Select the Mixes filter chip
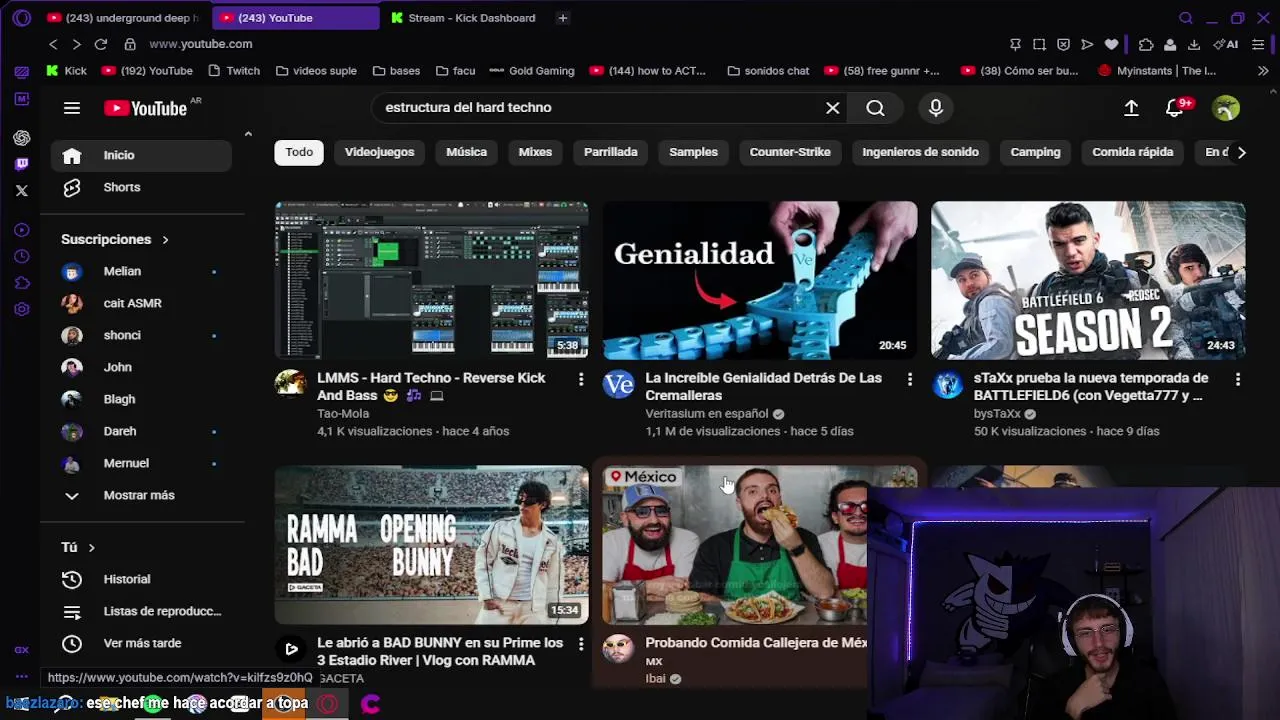Screen dimensions: 1280x720 [535, 153]
